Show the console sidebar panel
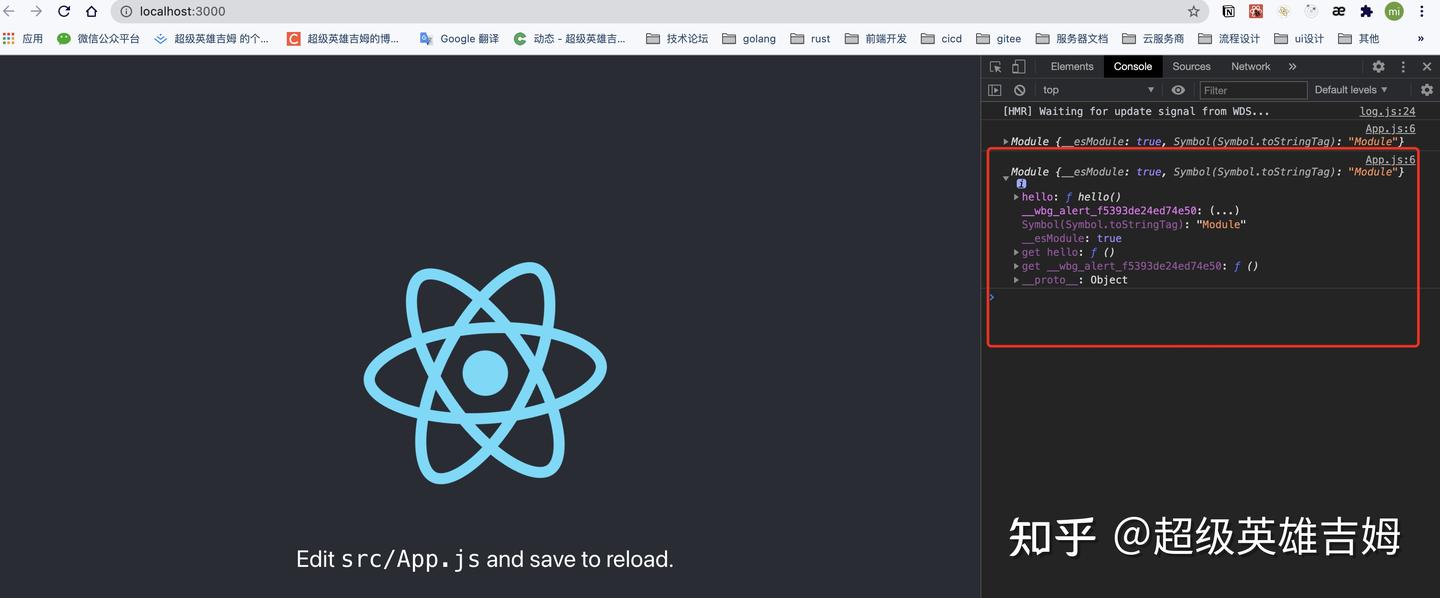 coord(995,90)
